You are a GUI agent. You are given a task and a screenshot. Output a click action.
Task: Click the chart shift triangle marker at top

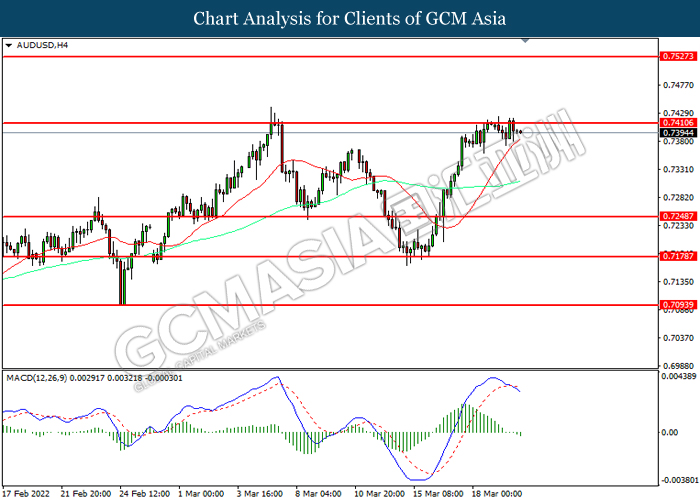(x=525, y=41)
